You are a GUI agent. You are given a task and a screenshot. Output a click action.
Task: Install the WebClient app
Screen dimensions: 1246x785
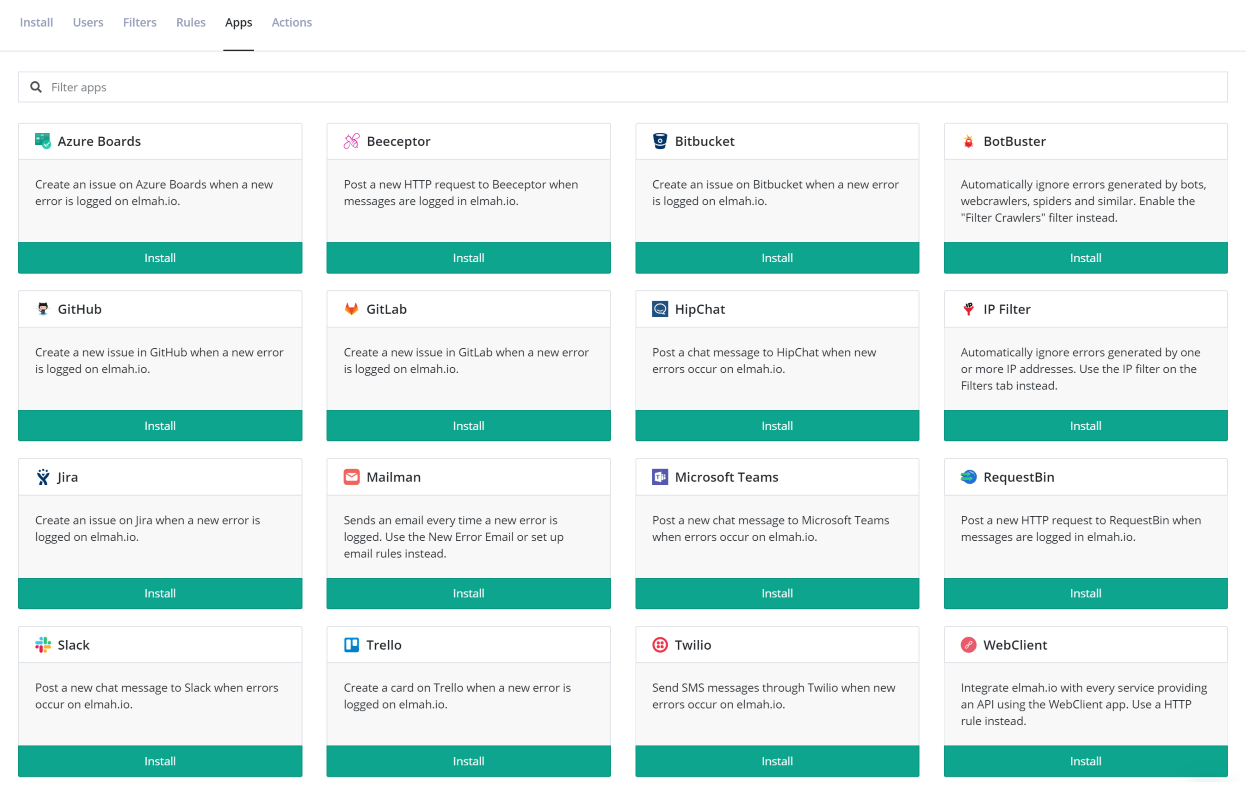coord(1085,761)
